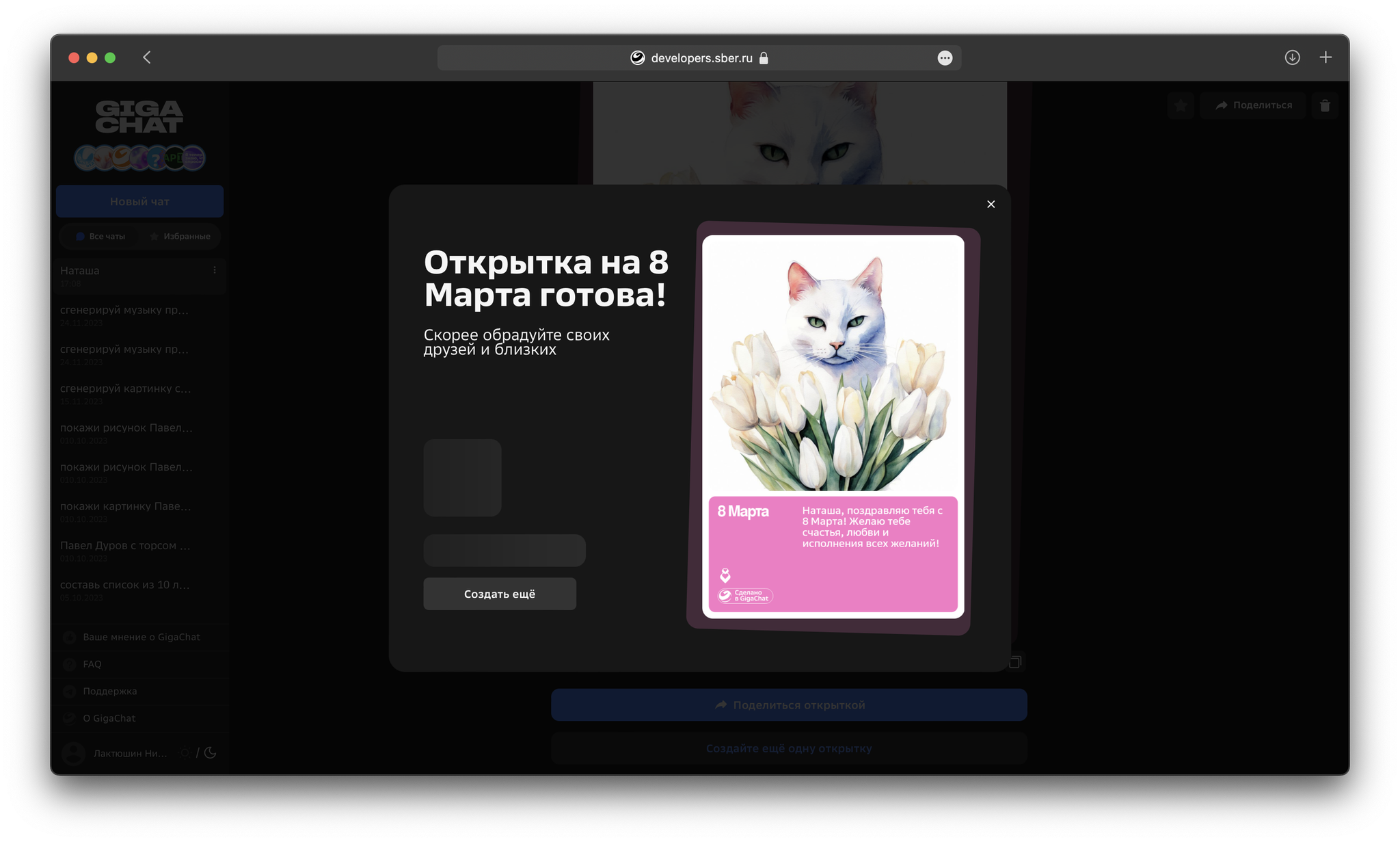
Task: Open the chat "составь список из 10 л…"
Action: coord(140,590)
